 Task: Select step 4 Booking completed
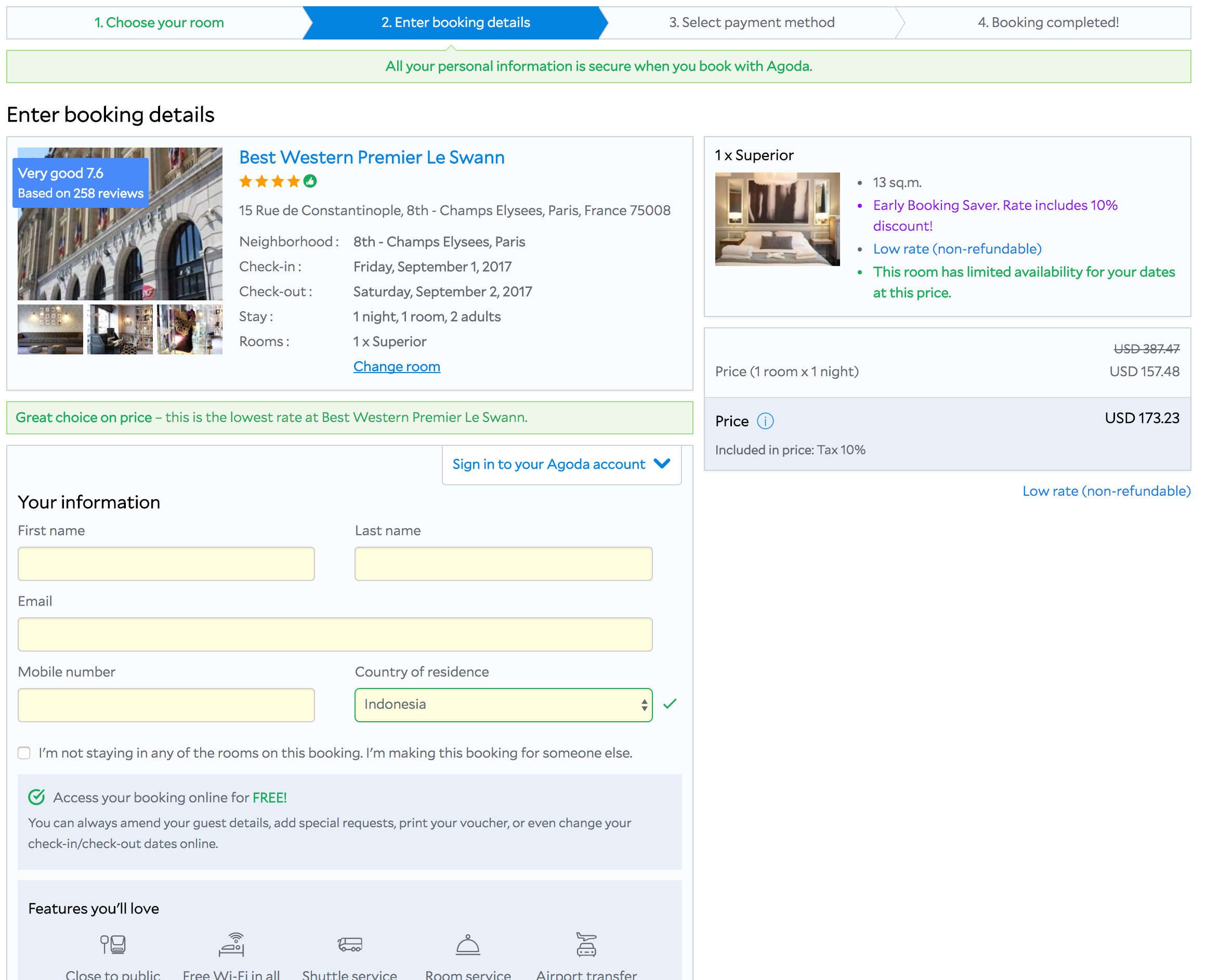point(1048,22)
